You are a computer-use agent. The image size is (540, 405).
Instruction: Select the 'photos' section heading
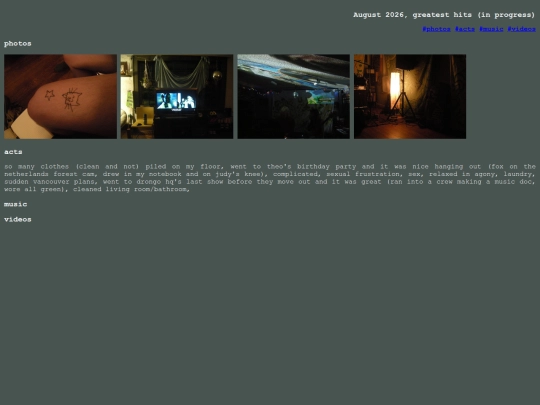18,44
